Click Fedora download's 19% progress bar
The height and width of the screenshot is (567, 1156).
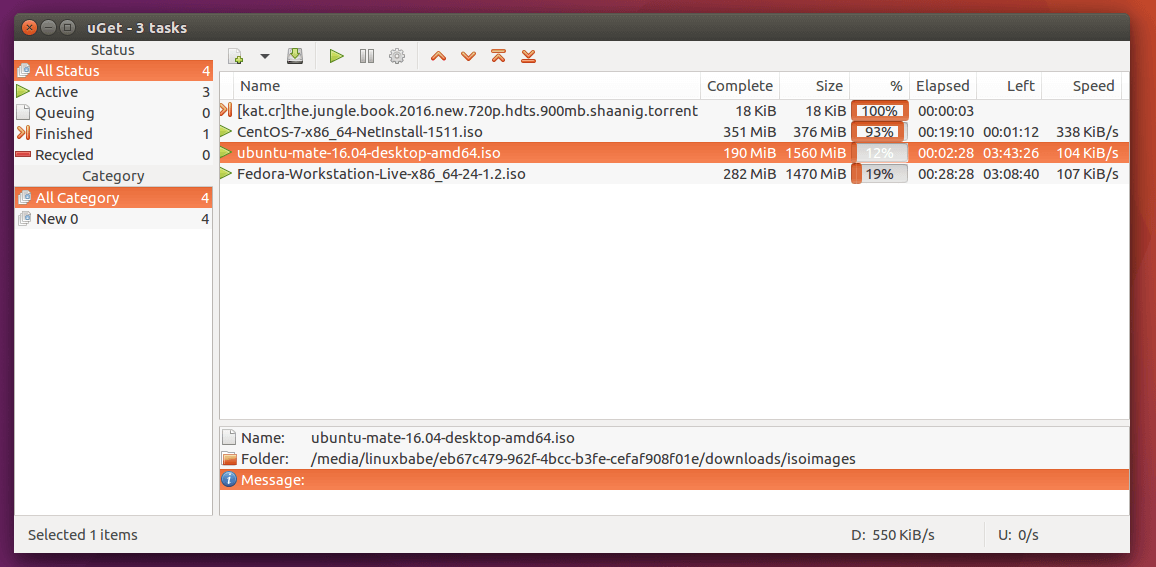[879, 174]
